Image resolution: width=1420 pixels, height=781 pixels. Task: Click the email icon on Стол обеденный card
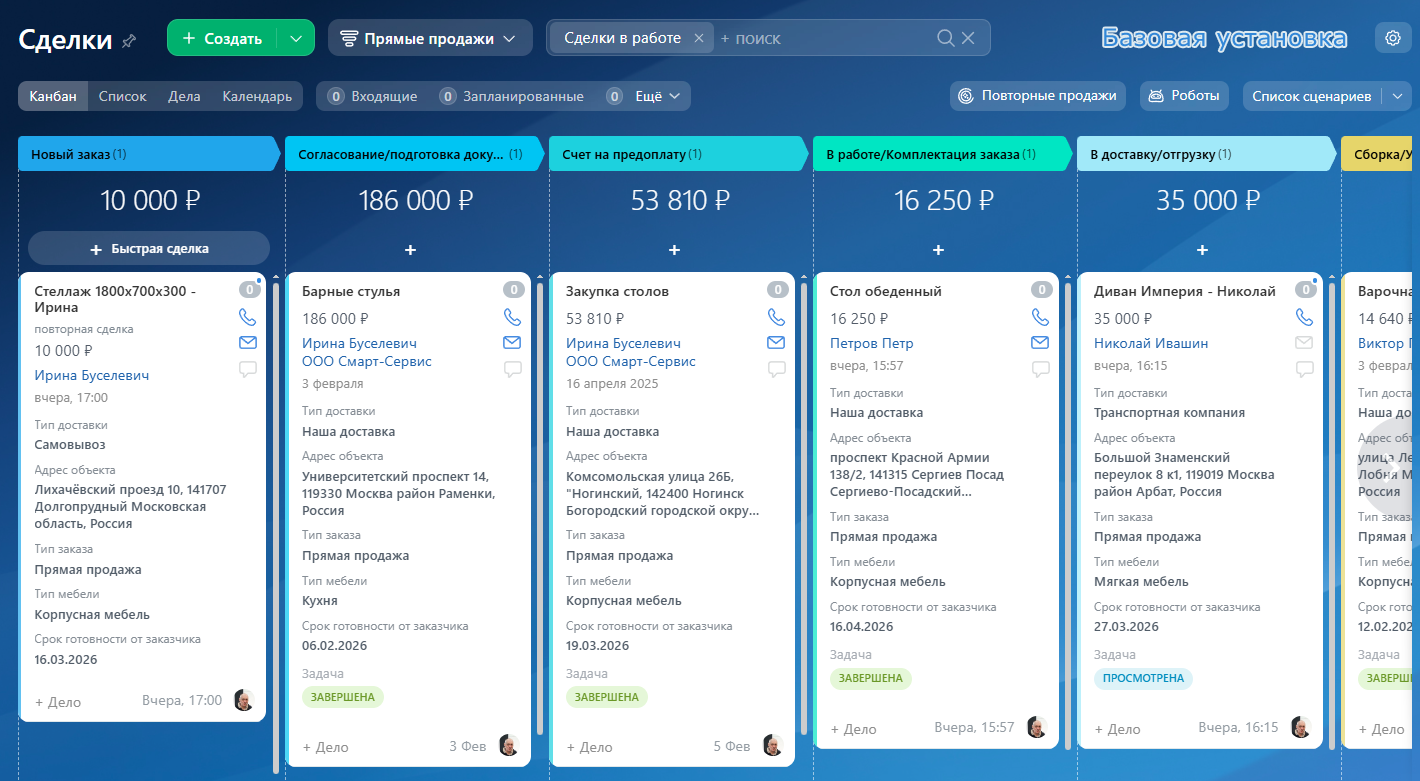click(x=1040, y=343)
